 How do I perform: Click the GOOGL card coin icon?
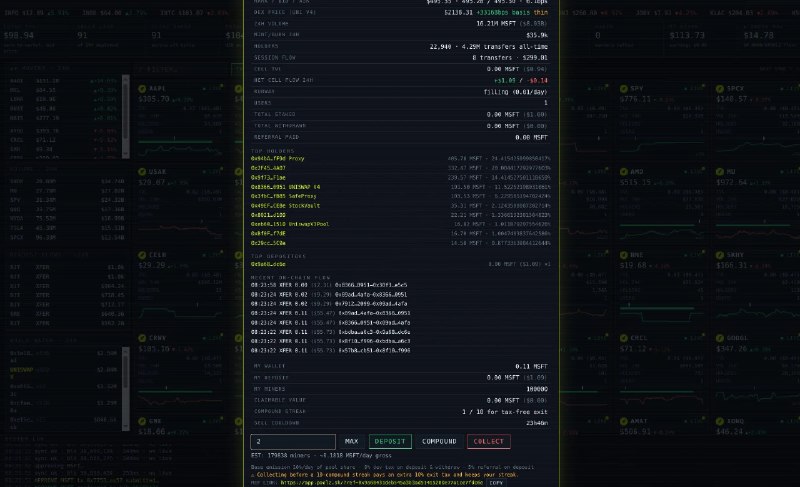click(x=720, y=338)
